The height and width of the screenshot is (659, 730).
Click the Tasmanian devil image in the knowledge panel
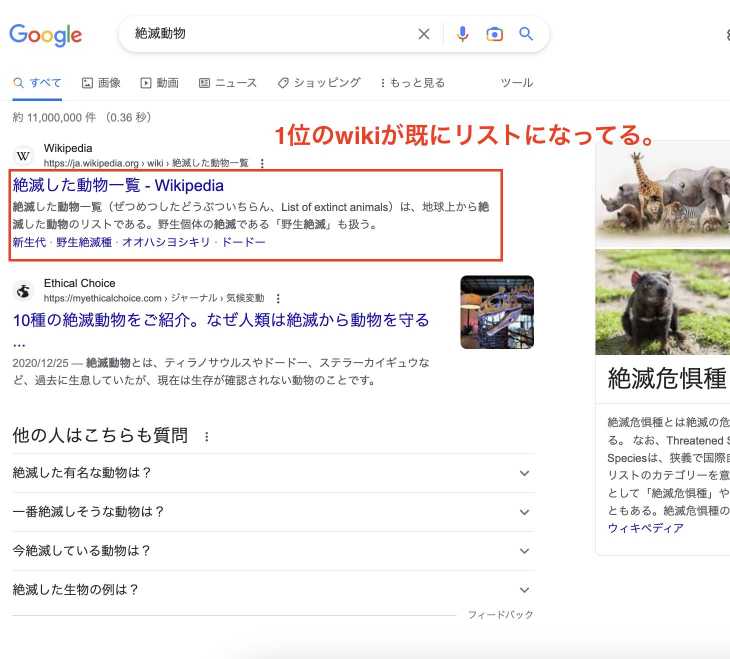coord(662,302)
